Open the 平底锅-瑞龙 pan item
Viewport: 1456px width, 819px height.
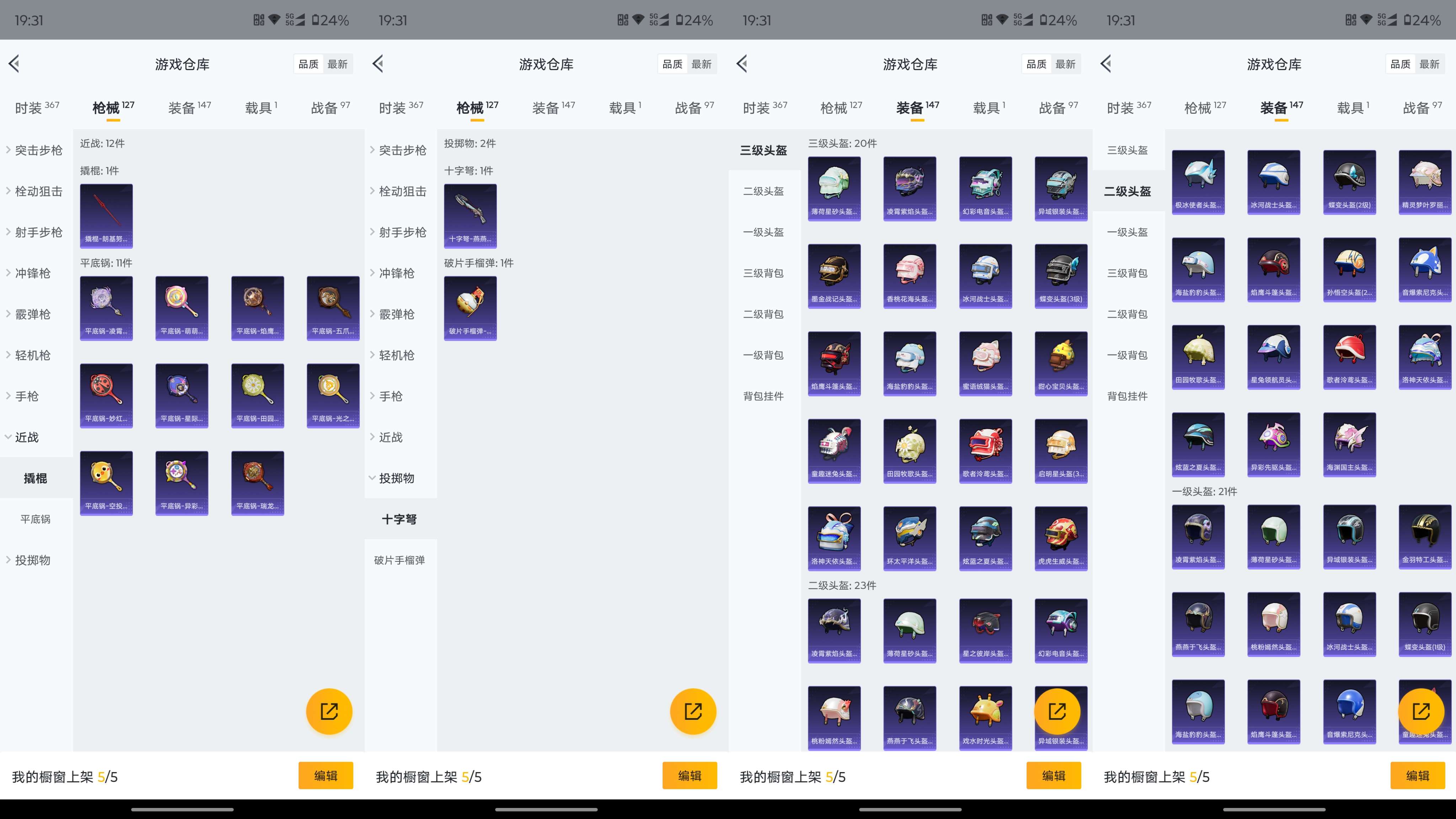tap(258, 483)
